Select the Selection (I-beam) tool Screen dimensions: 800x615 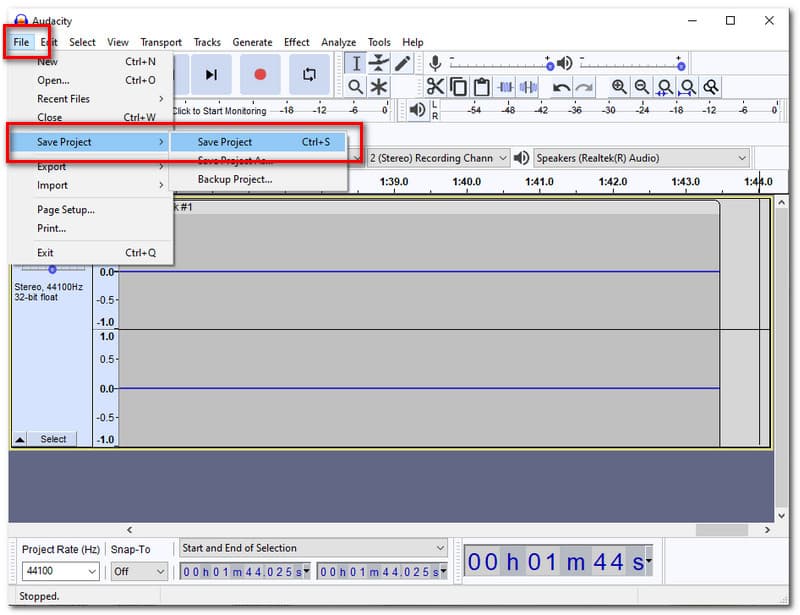coord(356,64)
